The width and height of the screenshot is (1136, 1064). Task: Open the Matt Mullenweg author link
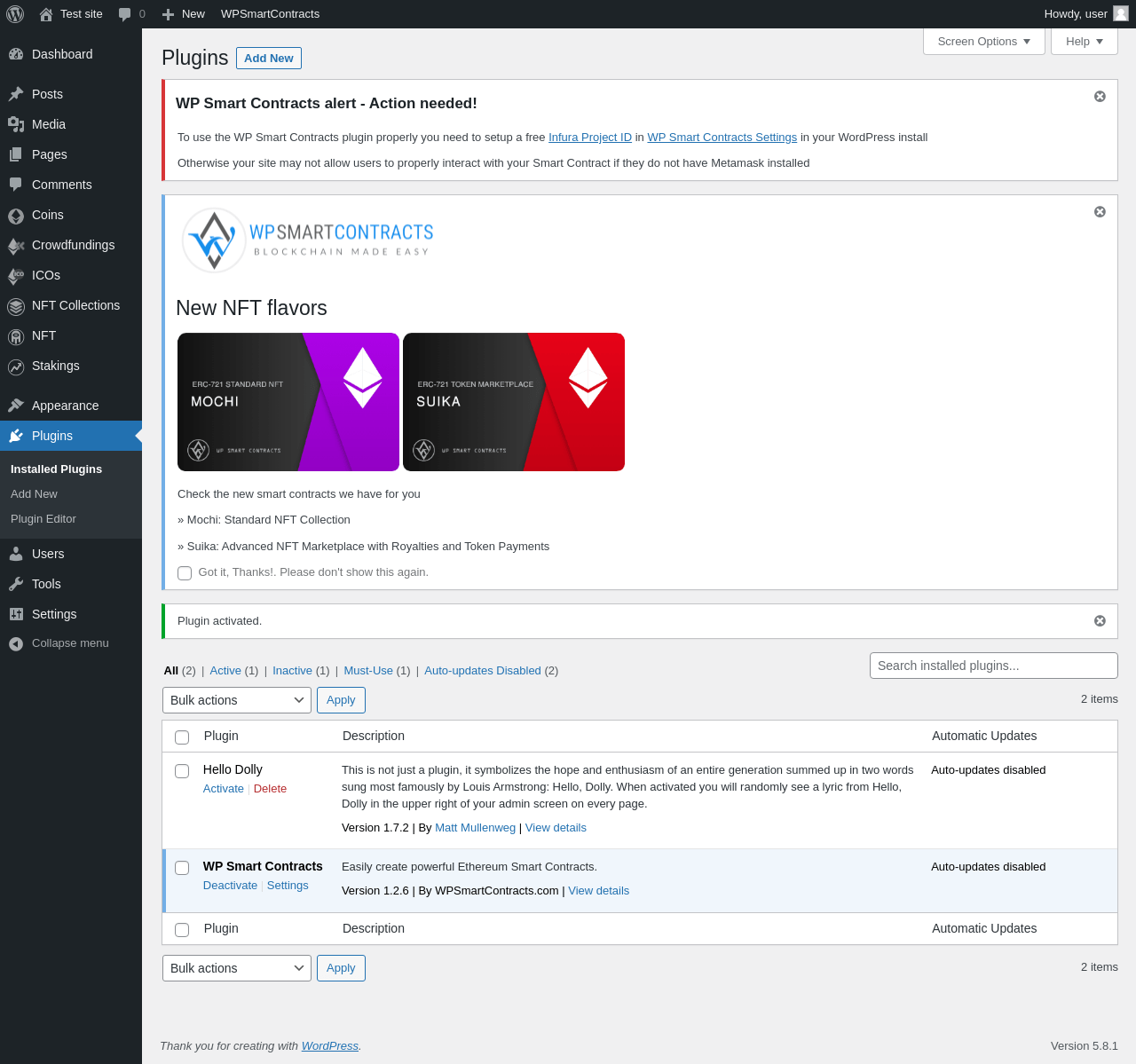click(475, 827)
